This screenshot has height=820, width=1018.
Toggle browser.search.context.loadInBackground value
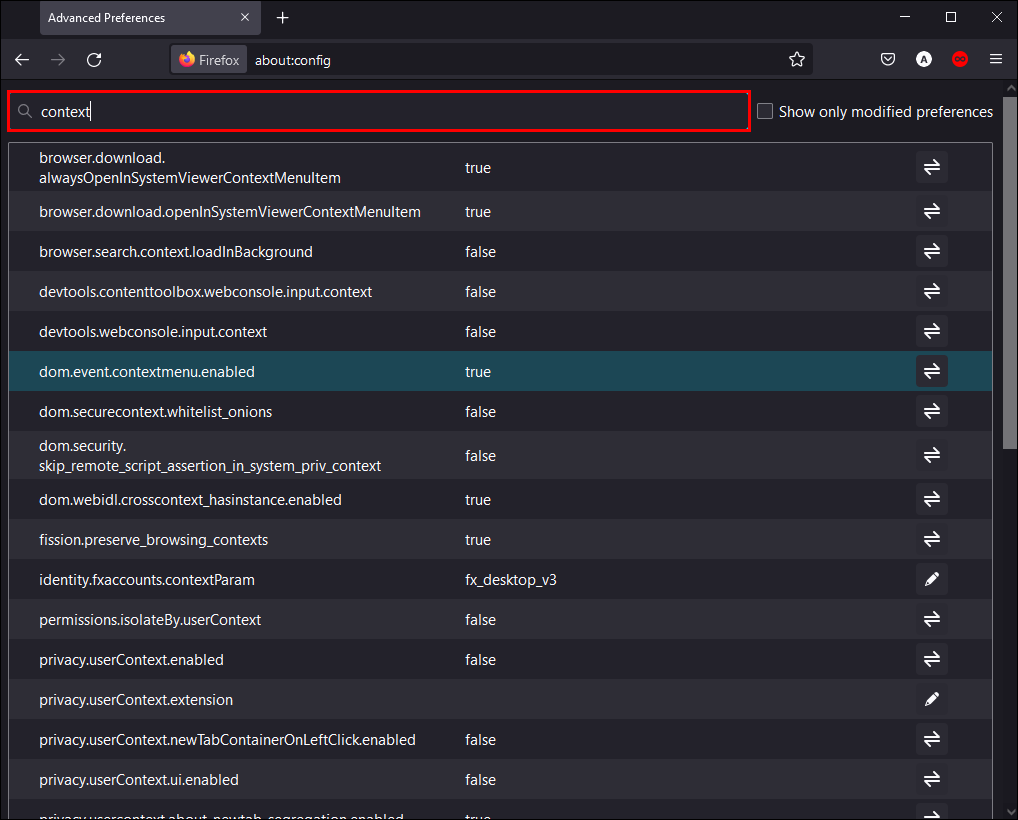[932, 252]
